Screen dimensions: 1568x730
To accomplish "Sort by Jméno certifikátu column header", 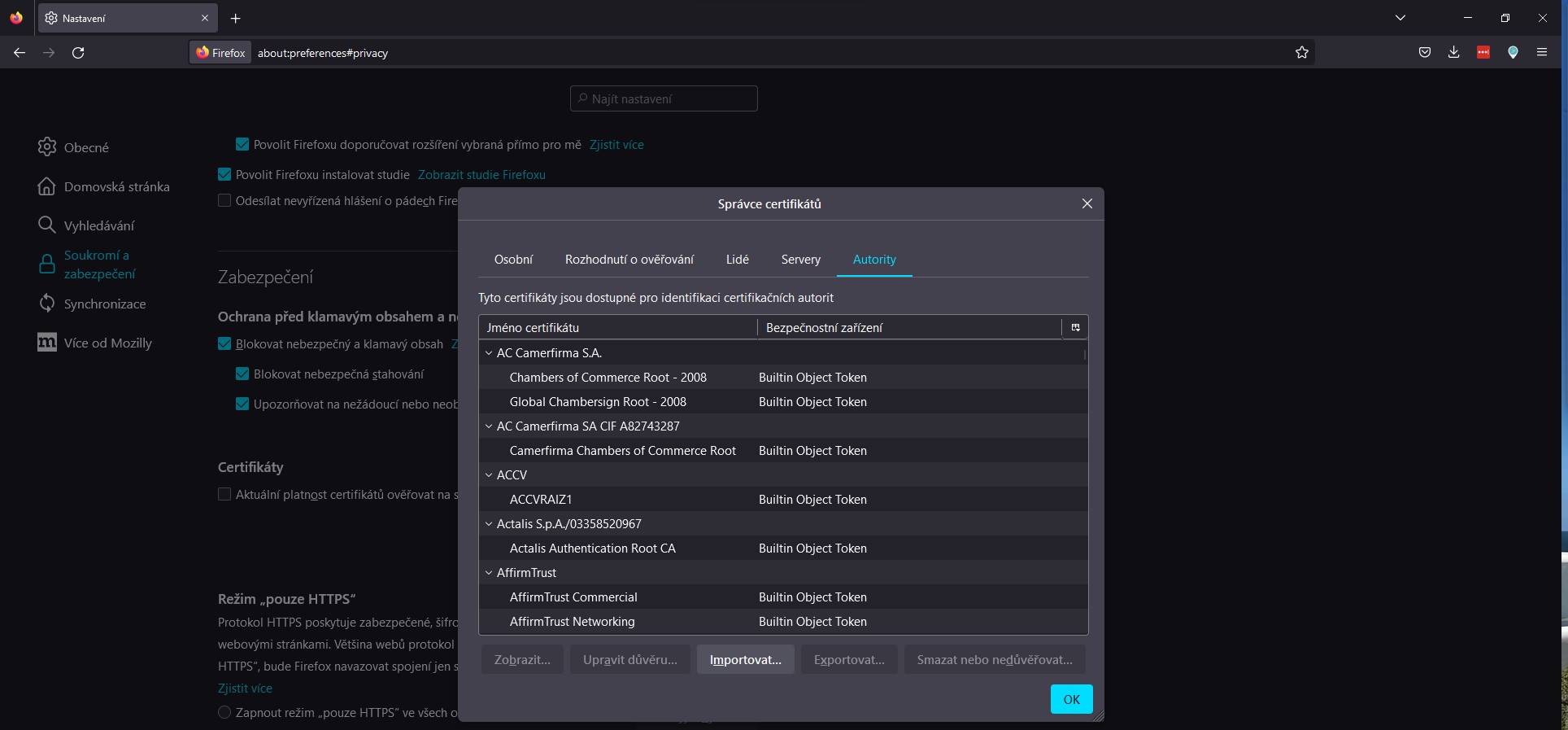I will (618, 328).
